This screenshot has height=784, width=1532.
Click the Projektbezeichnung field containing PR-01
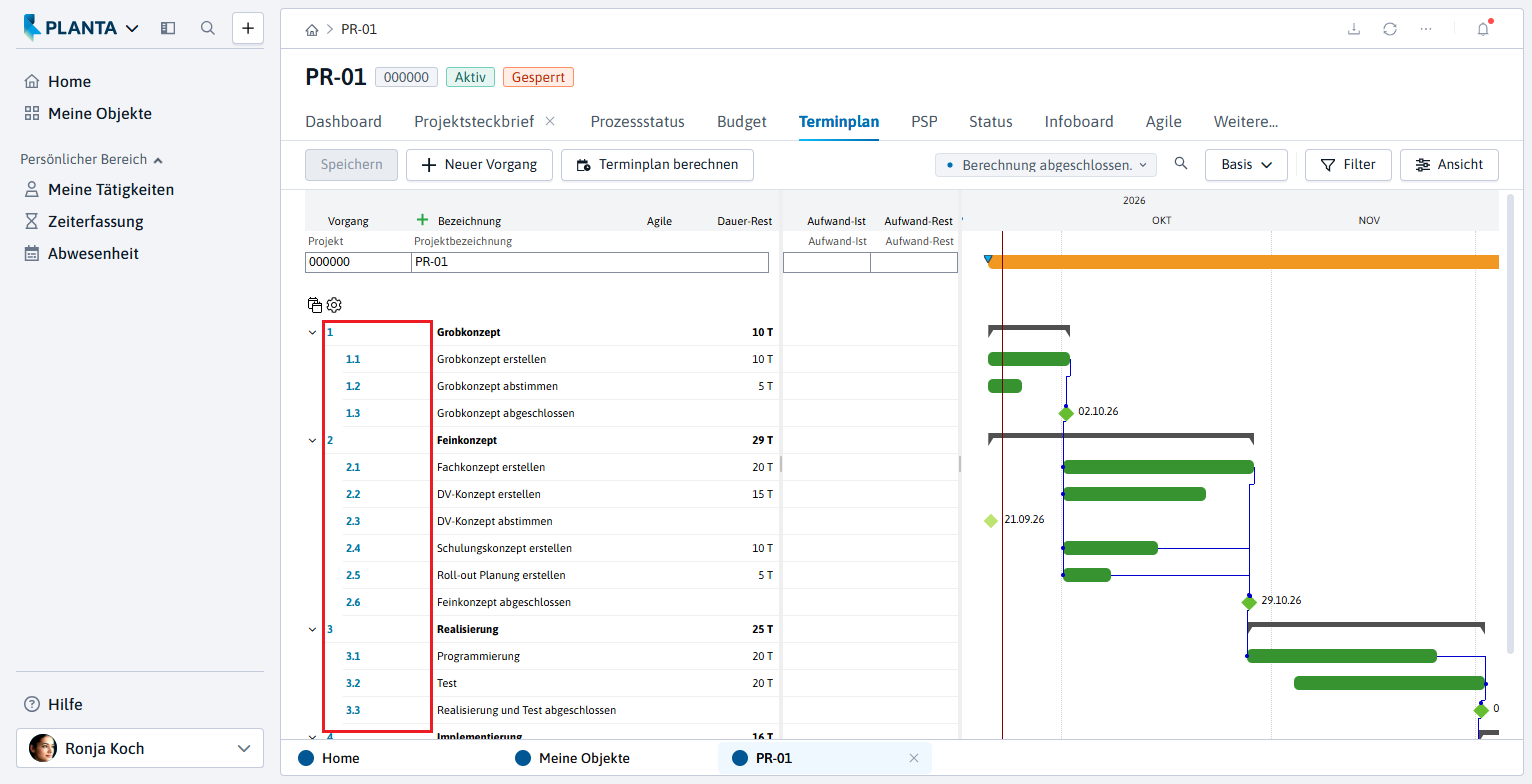(590, 262)
